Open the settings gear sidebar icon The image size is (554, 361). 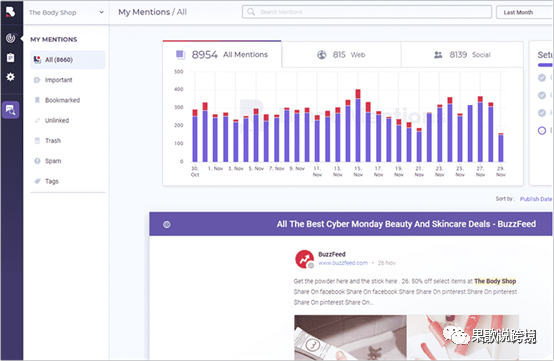pyautogui.click(x=11, y=77)
